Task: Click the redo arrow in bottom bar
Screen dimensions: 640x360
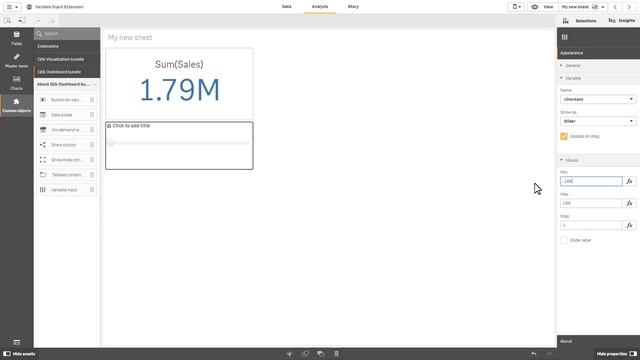Action: tap(549, 354)
